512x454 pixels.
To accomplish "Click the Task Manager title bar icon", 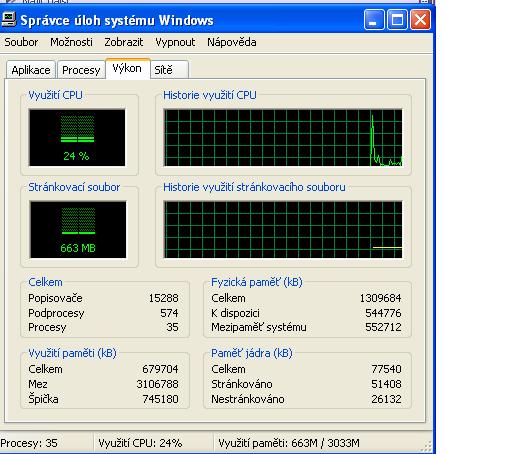I will click(x=8, y=20).
